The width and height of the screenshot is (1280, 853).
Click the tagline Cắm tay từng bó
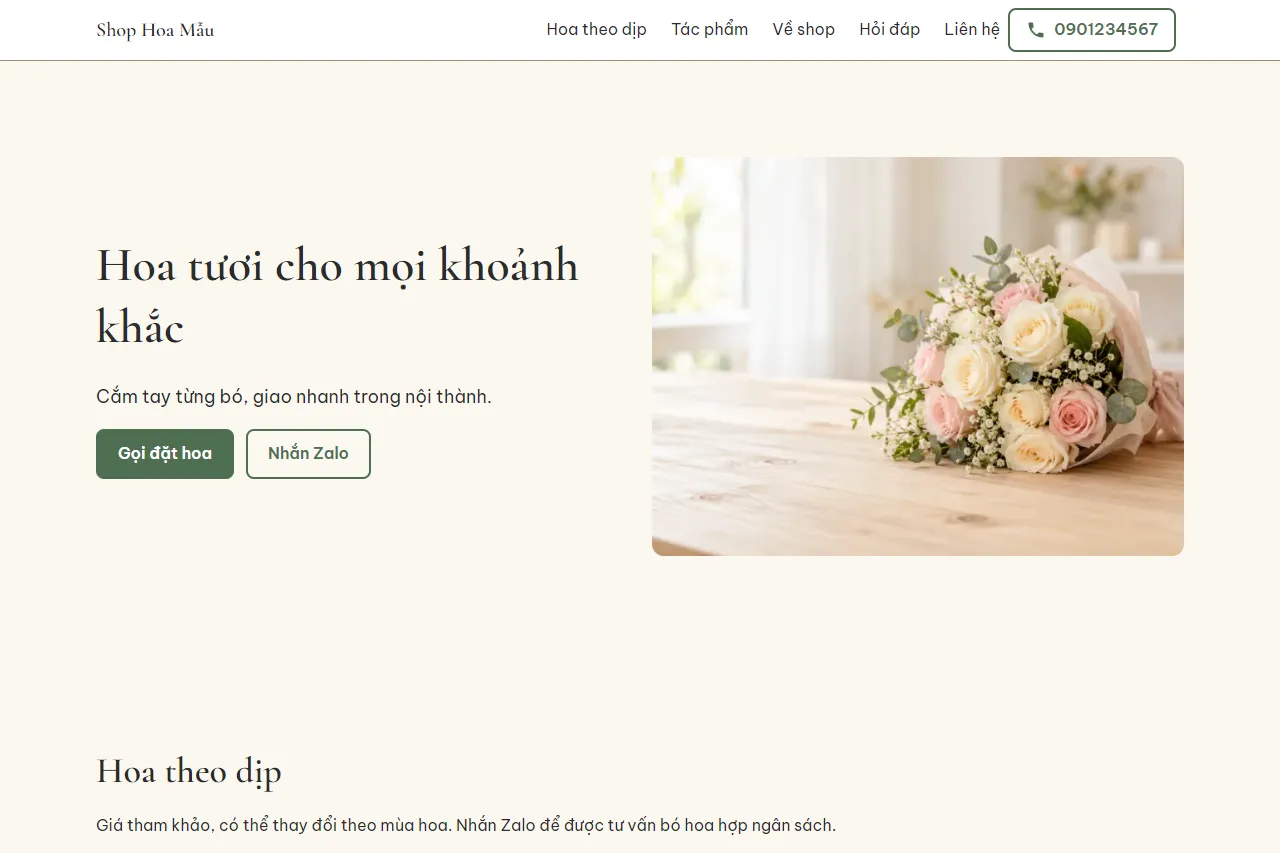click(294, 397)
